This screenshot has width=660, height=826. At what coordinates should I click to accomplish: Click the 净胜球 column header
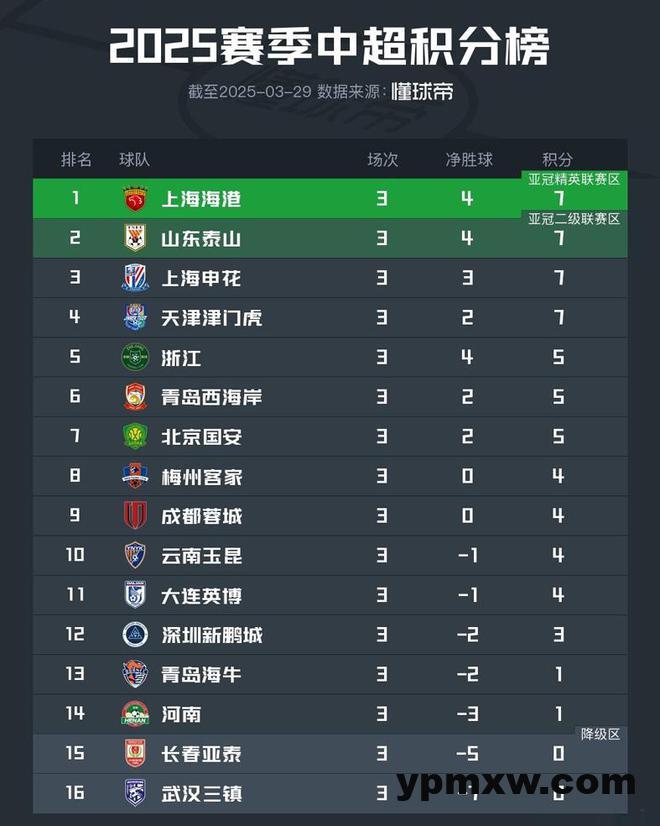pyautogui.click(x=469, y=160)
